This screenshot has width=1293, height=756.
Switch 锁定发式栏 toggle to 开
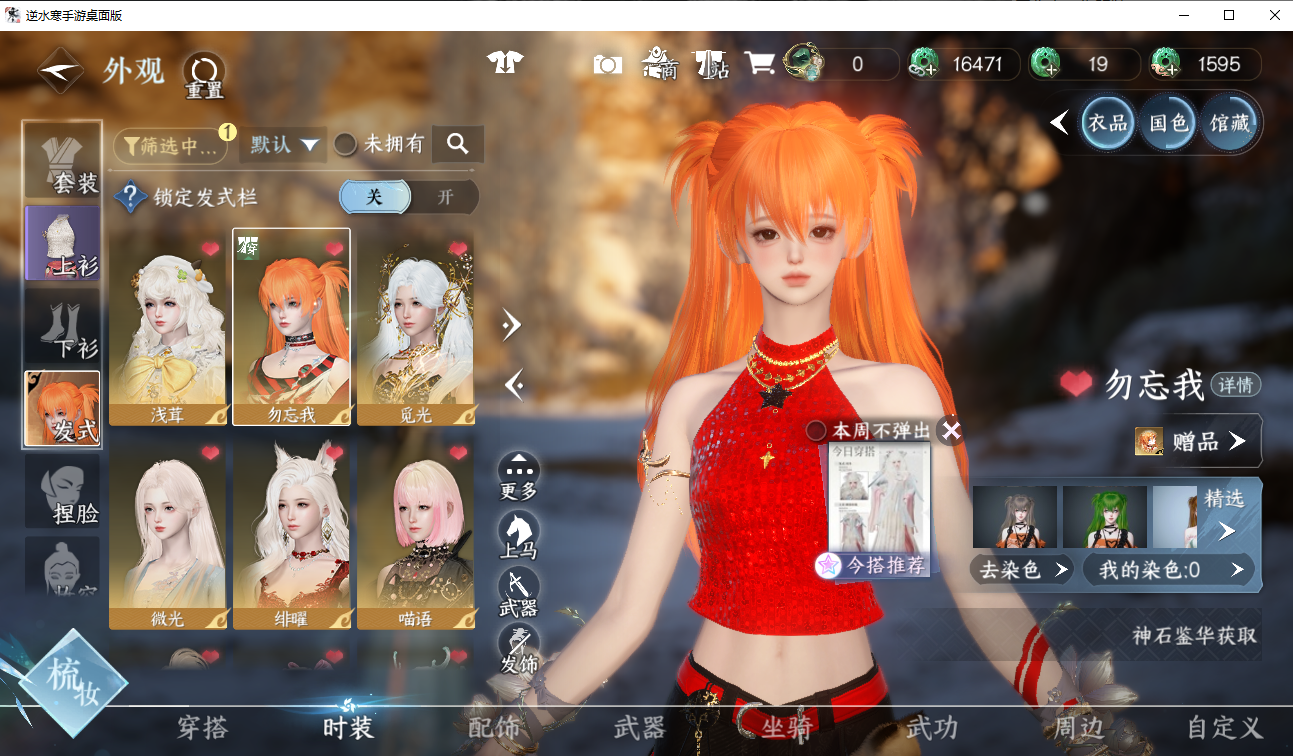click(445, 197)
